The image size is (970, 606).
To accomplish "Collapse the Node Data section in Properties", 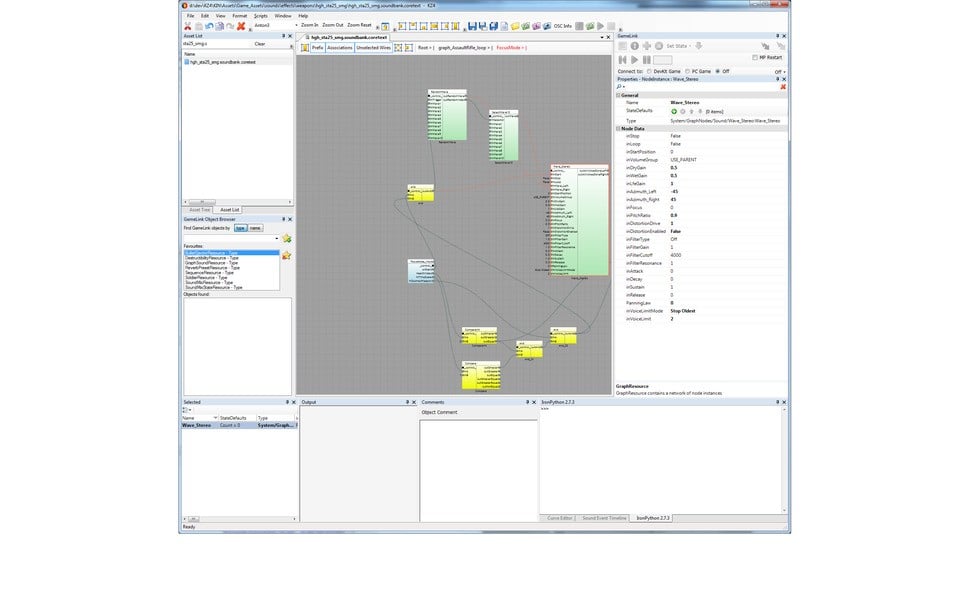I will tap(618, 128).
